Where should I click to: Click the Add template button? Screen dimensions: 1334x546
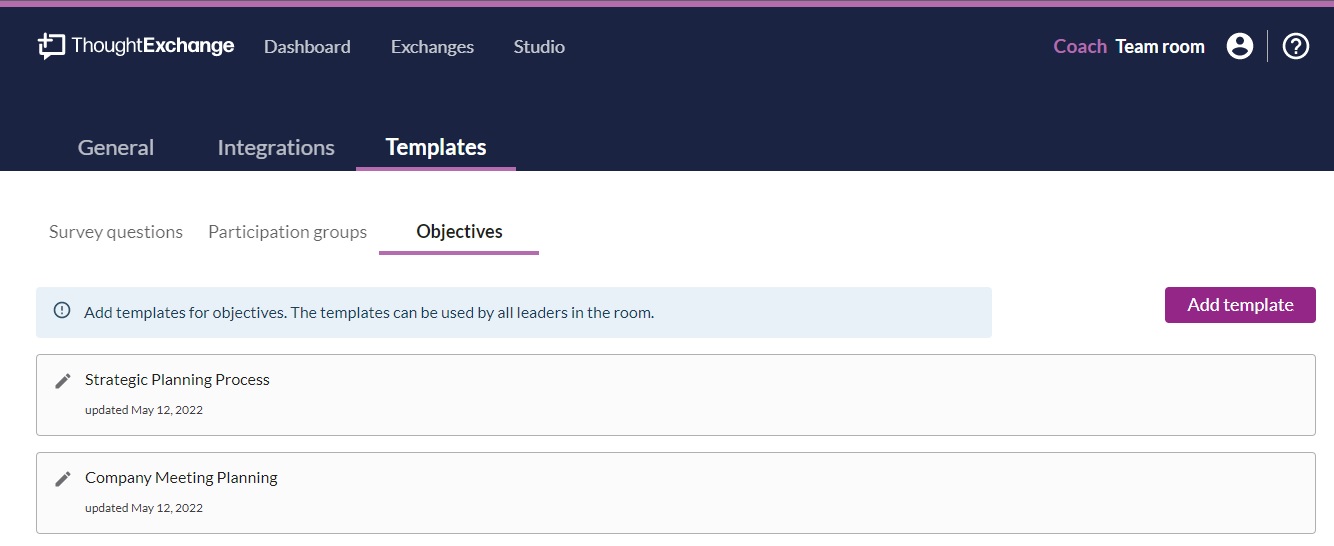coord(1240,305)
